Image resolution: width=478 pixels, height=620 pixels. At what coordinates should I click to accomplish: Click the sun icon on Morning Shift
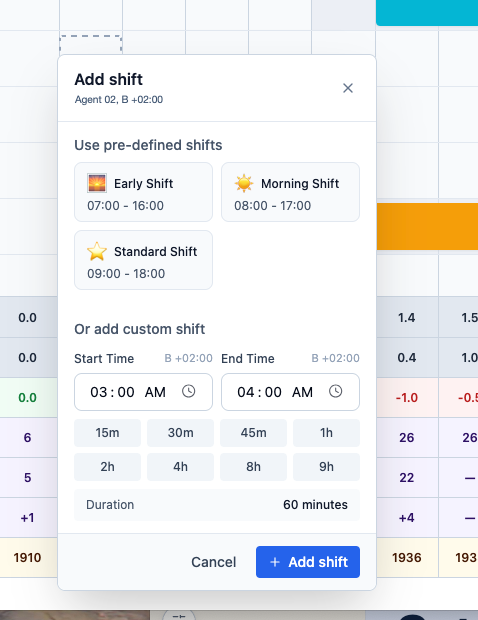244,183
